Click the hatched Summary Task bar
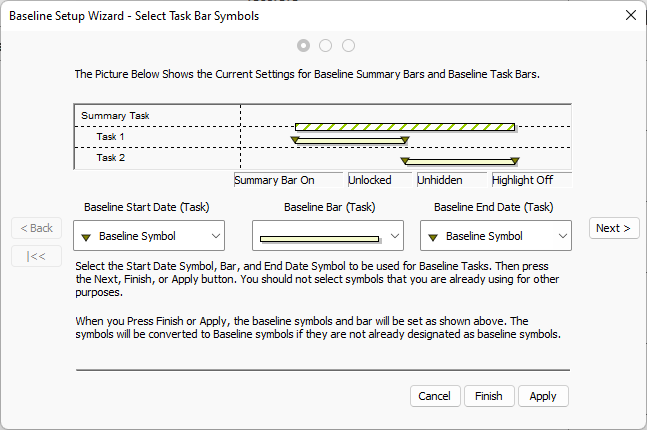This screenshot has height=430, width=647. click(405, 127)
